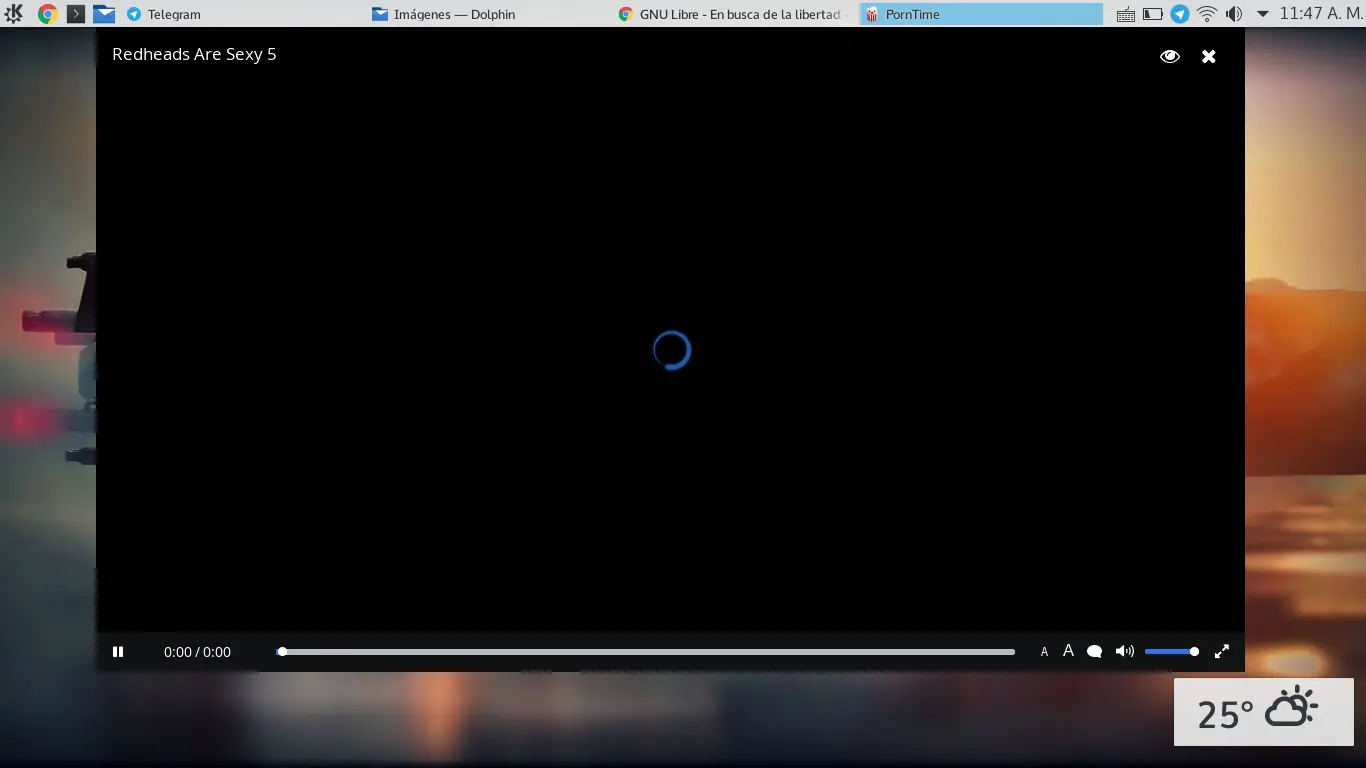Click the 11:47 A. M. clock
Viewport: 1366px width, 768px height.
[x=1320, y=14]
